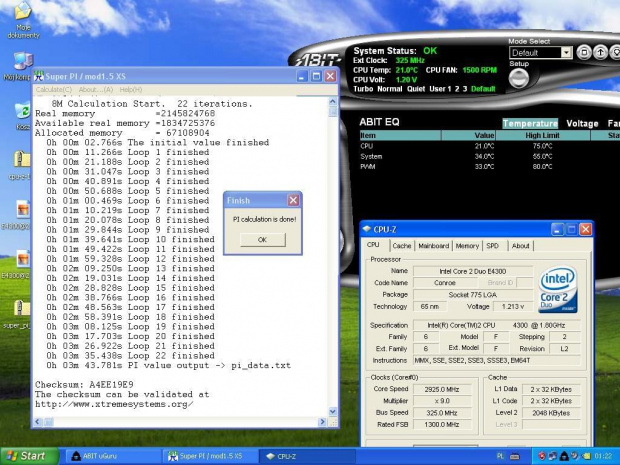Click the red security shield tray icon
This screenshot has height=465, width=620.
pos(542,456)
